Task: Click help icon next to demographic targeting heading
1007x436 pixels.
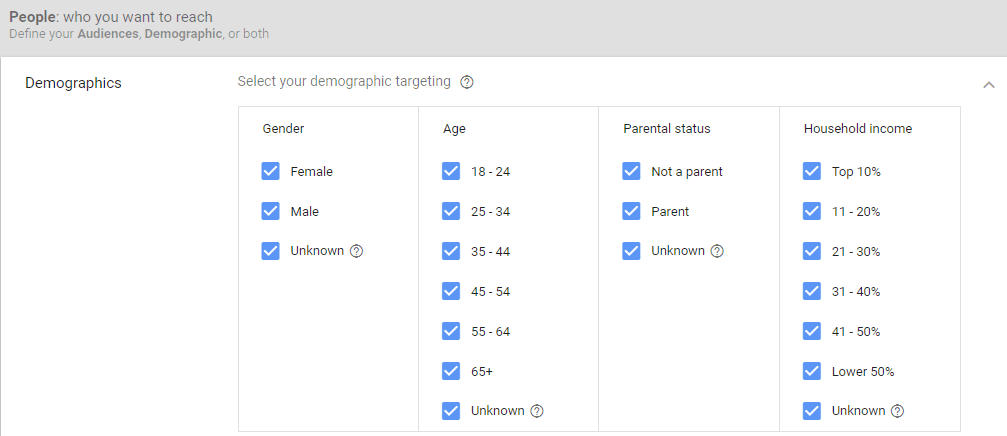Action: (x=467, y=82)
